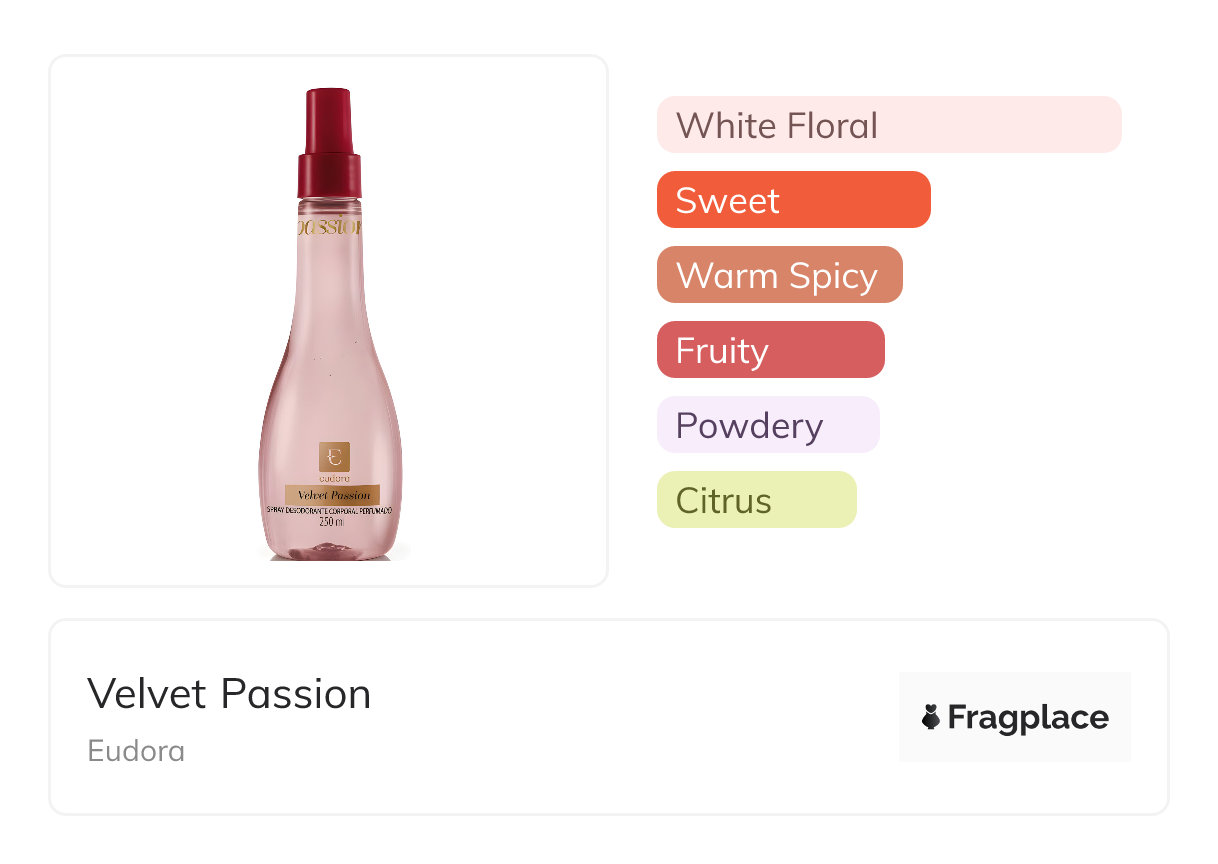Select the Sweet accord bar
1218x864 pixels.
pos(793,200)
